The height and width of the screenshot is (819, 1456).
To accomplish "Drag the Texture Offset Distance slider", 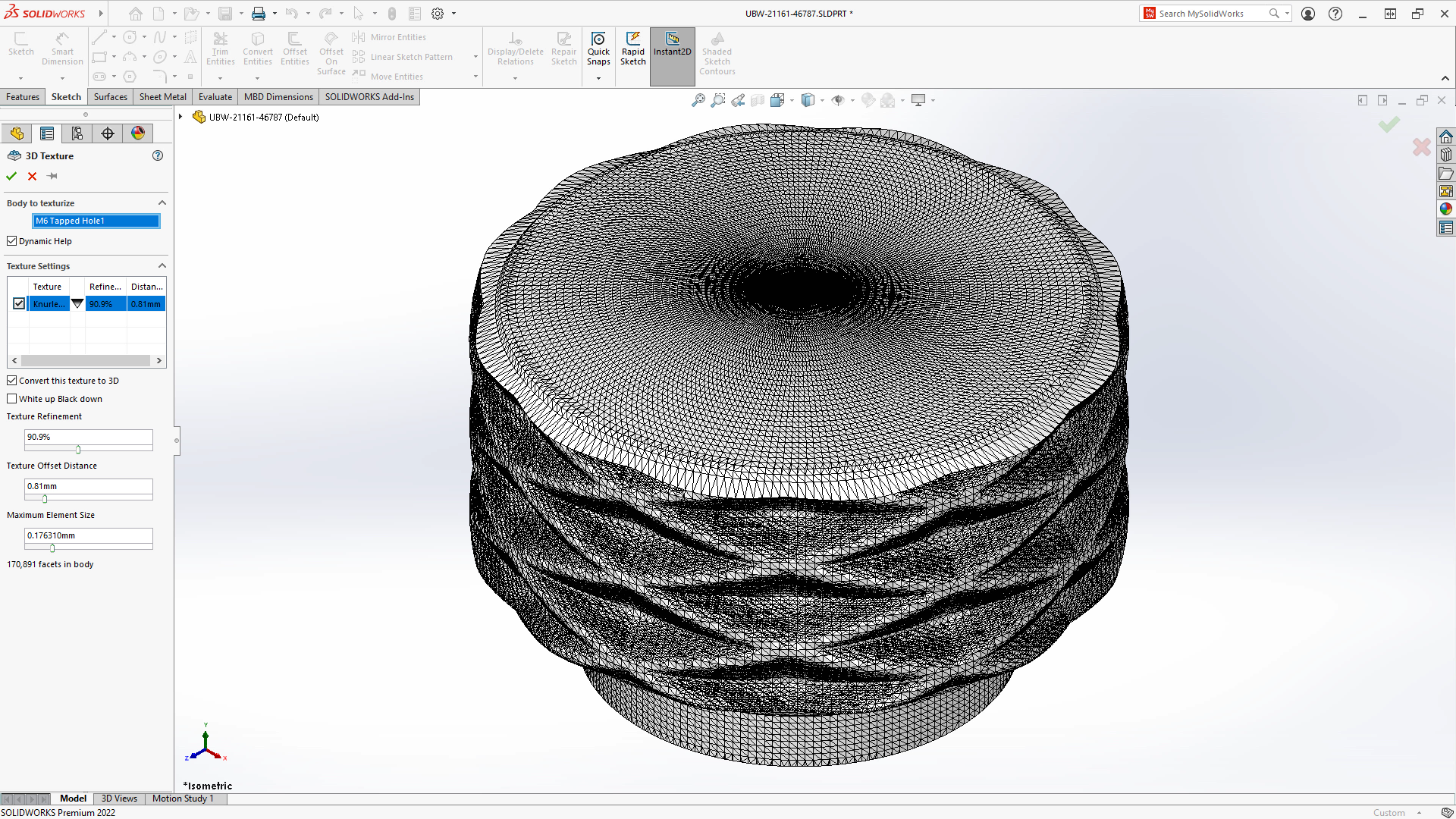I will [43, 498].
